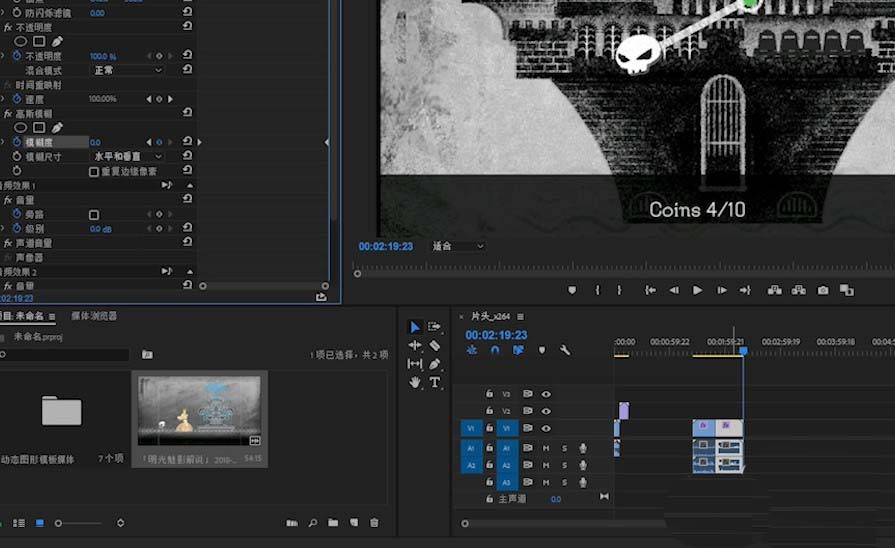Image resolution: width=895 pixels, height=548 pixels.
Task: Click Play in the program monitor
Action: tap(697, 290)
